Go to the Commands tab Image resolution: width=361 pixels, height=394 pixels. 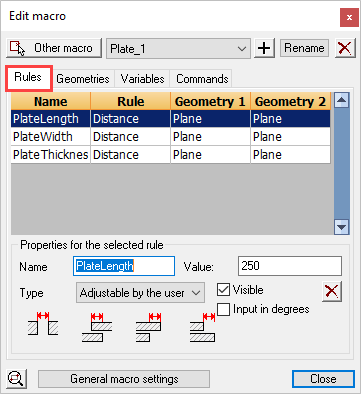(x=202, y=79)
